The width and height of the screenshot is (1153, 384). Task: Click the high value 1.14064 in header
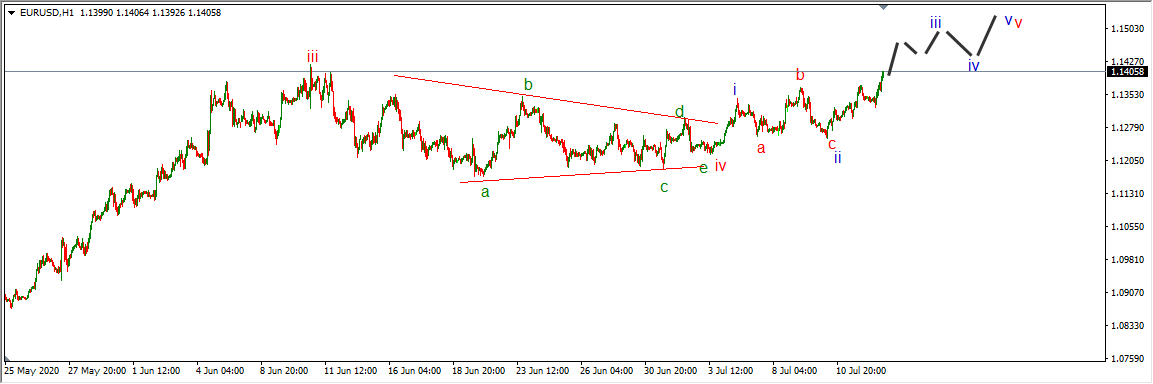click(131, 13)
